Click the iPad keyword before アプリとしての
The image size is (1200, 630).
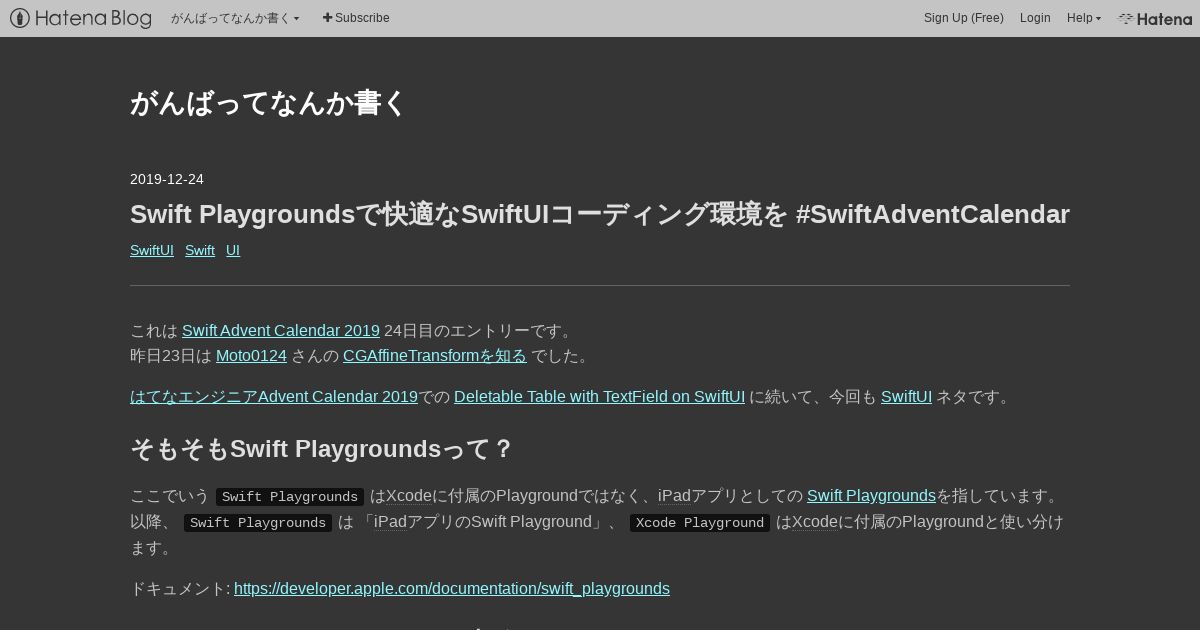674,495
